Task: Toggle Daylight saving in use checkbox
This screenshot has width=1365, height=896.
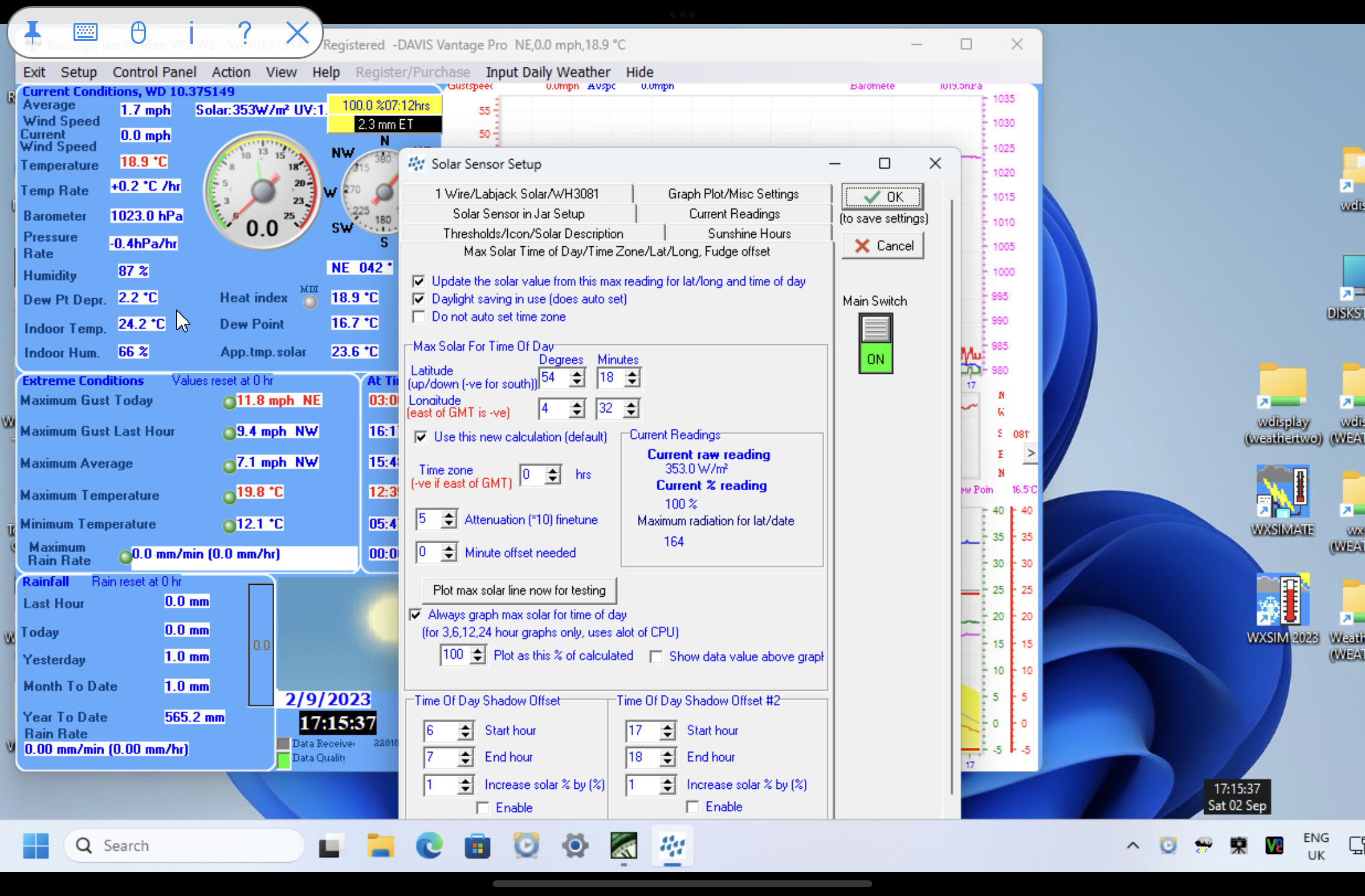Action: click(x=419, y=299)
